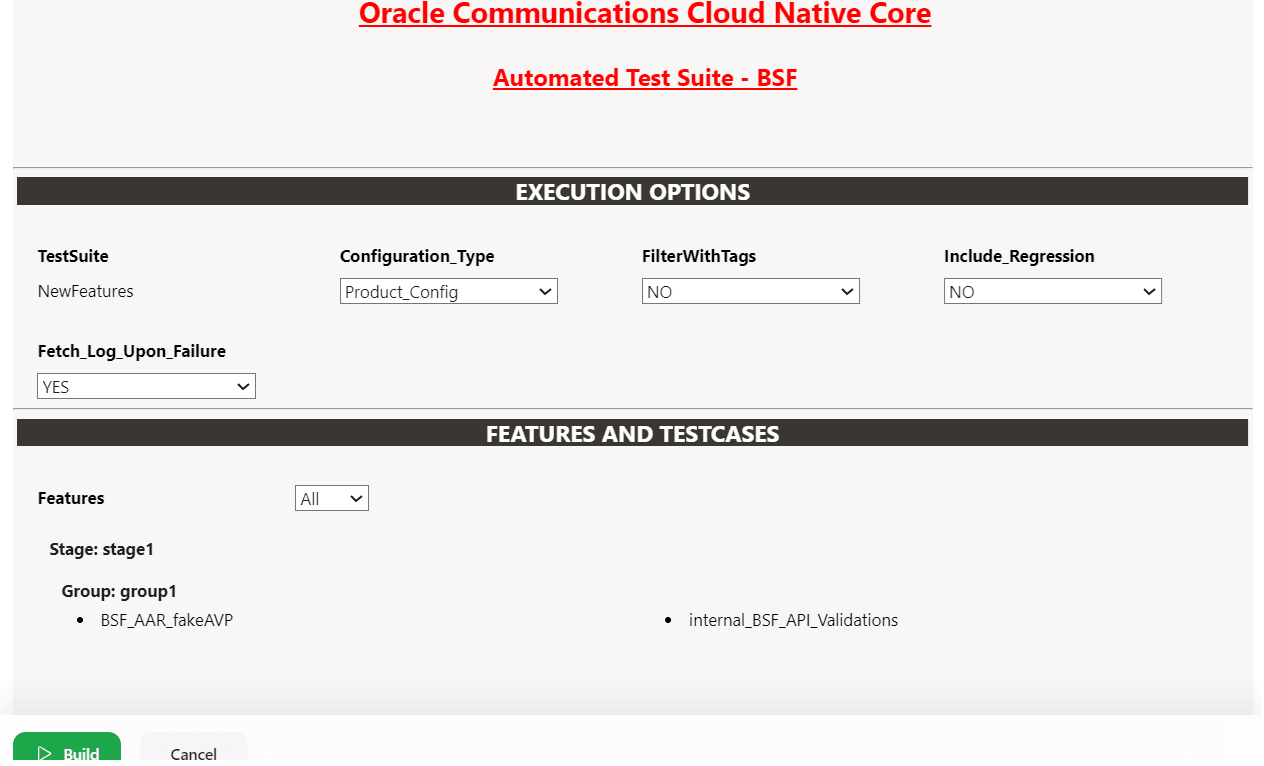Click the Include_Regression label
1264x766 pixels.
pos(1019,256)
